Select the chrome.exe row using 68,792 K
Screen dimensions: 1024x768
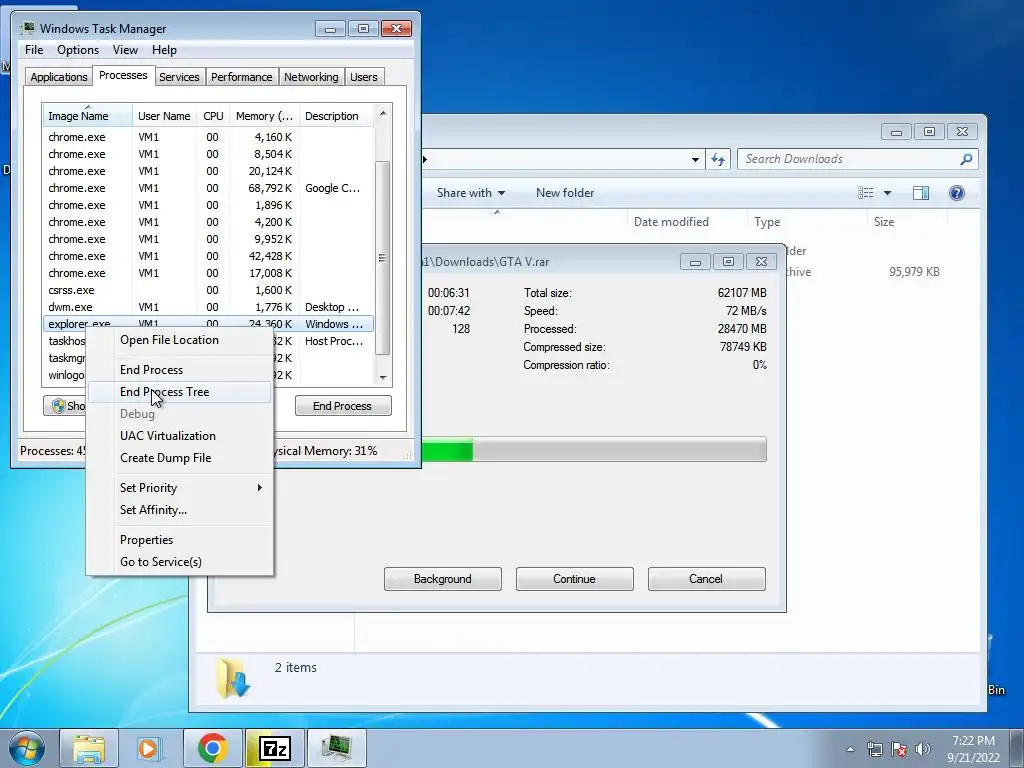pos(208,188)
